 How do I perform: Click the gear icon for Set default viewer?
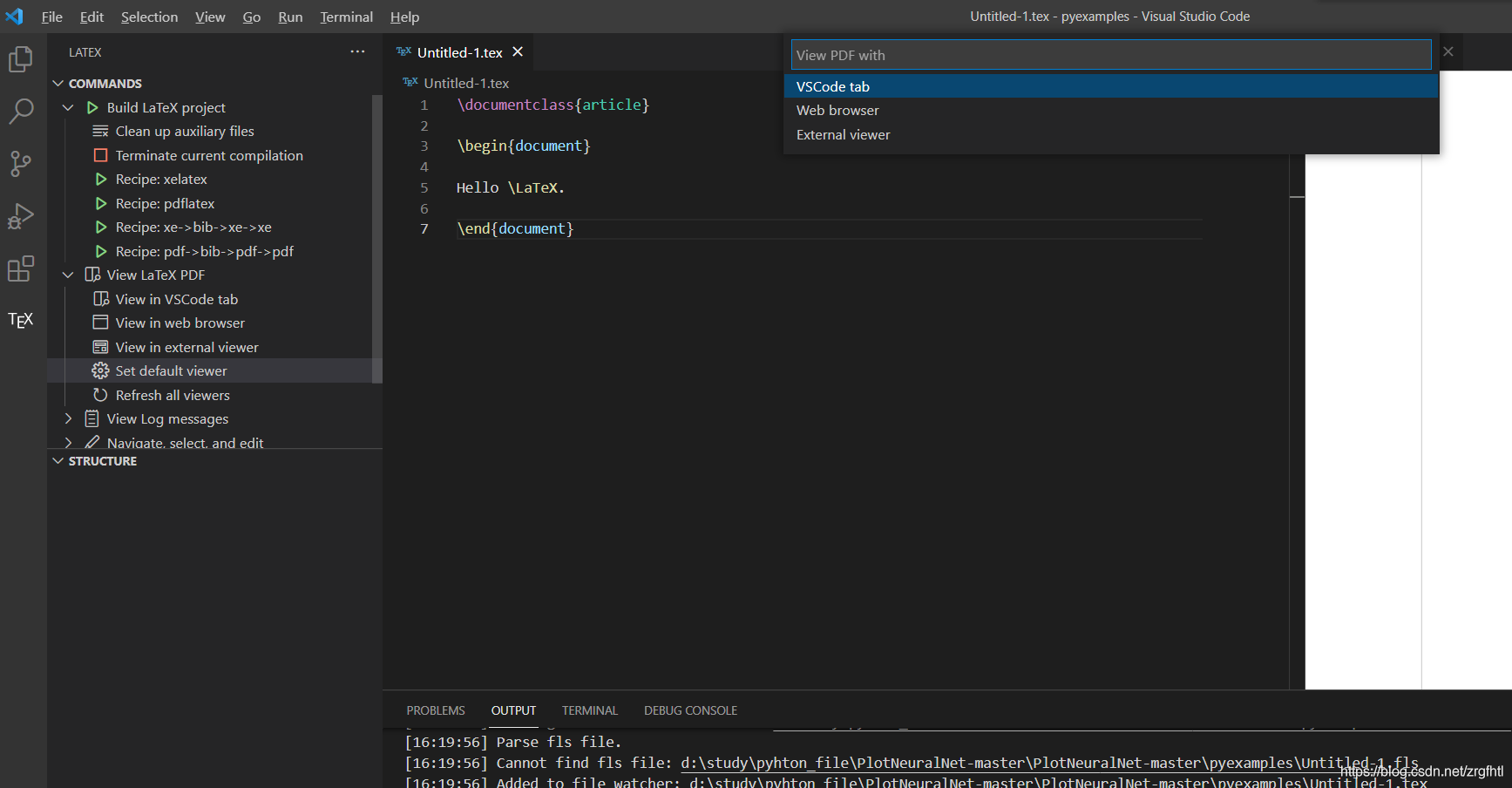[101, 370]
